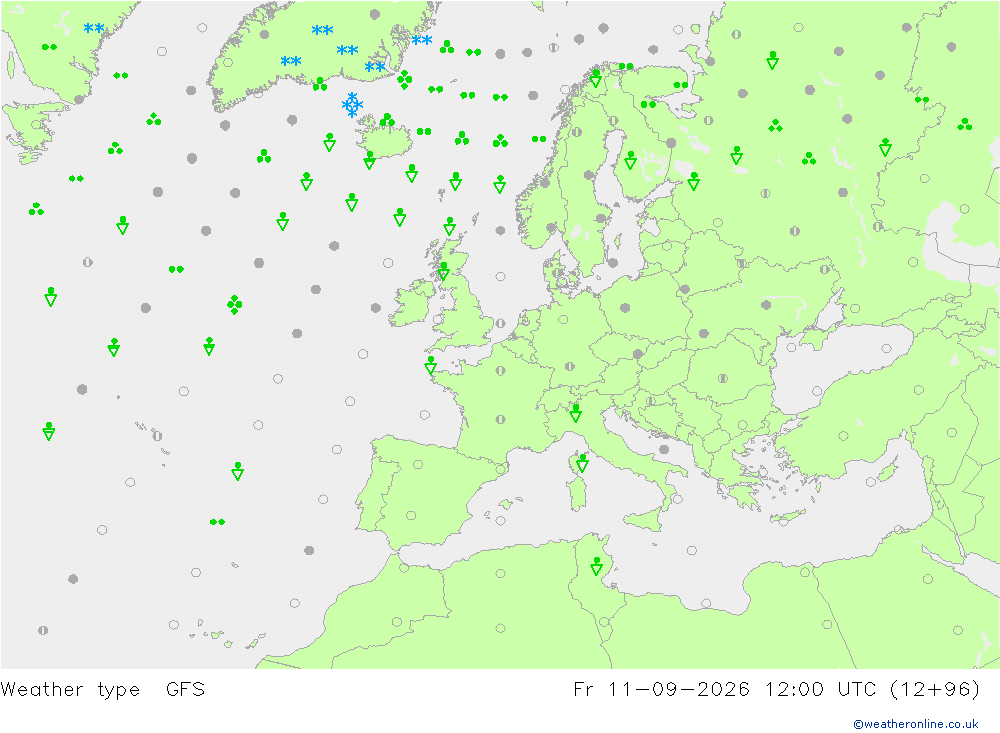This screenshot has height=733, width=1000.
Task: Click the shower symbol over Tunisia
Action: (596, 566)
